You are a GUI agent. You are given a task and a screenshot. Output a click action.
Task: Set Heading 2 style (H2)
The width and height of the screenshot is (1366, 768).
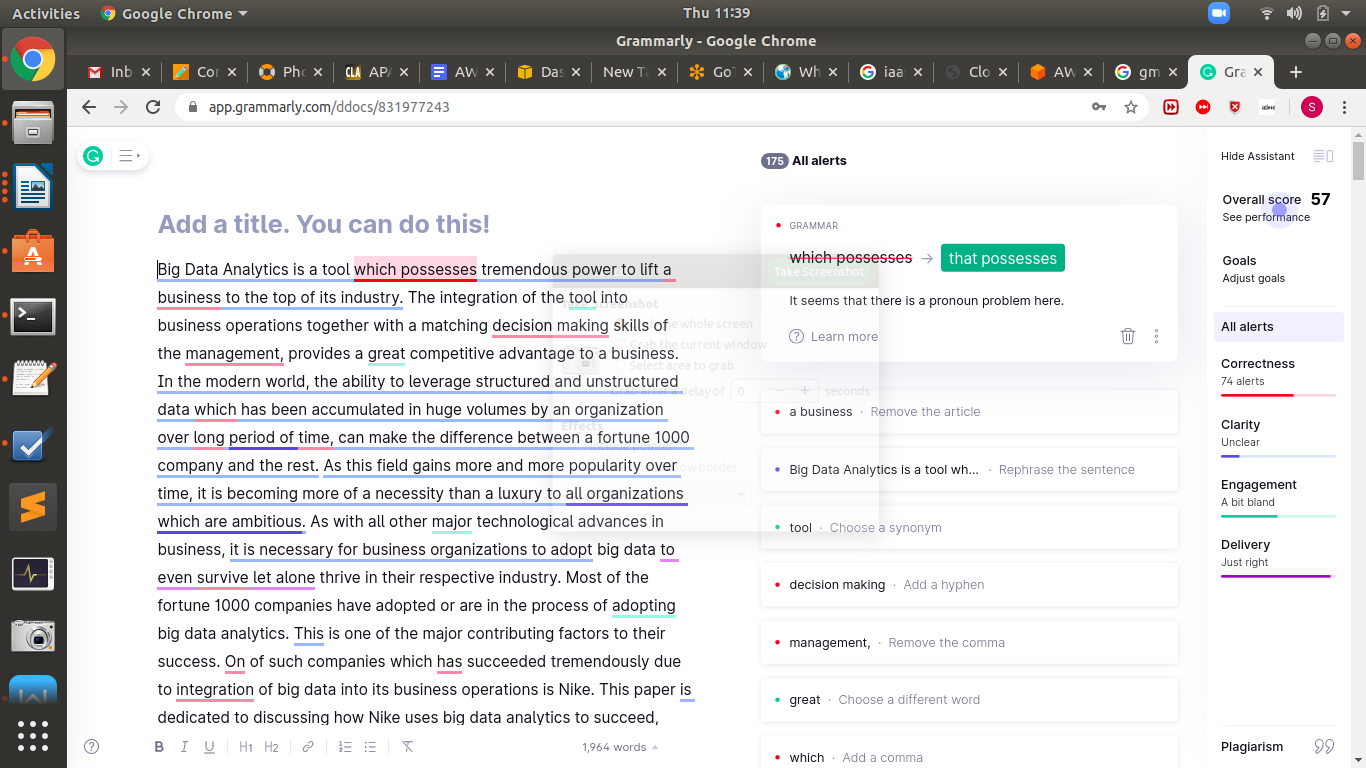(x=271, y=747)
